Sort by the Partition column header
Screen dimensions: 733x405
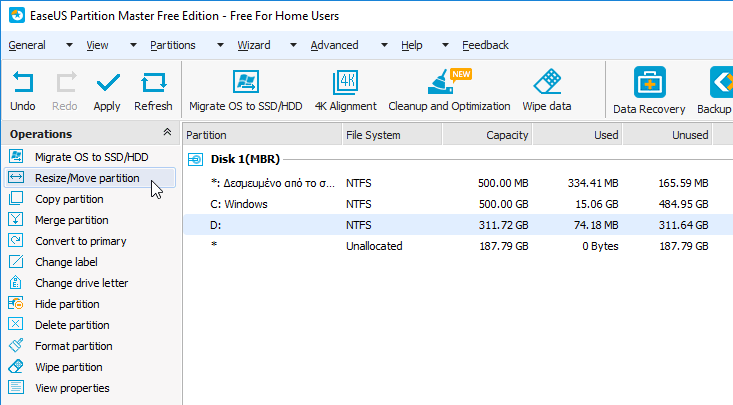coord(263,135)
